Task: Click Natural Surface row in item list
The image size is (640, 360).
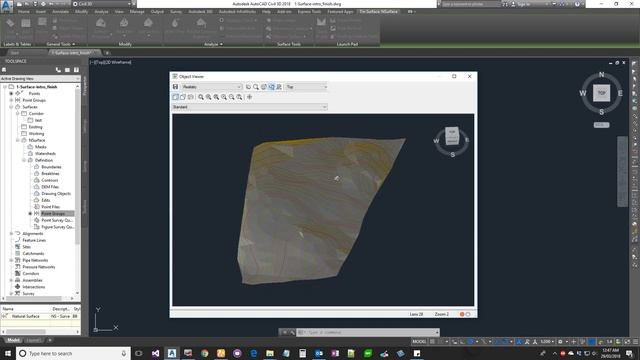Action: (x=40, y=316)
